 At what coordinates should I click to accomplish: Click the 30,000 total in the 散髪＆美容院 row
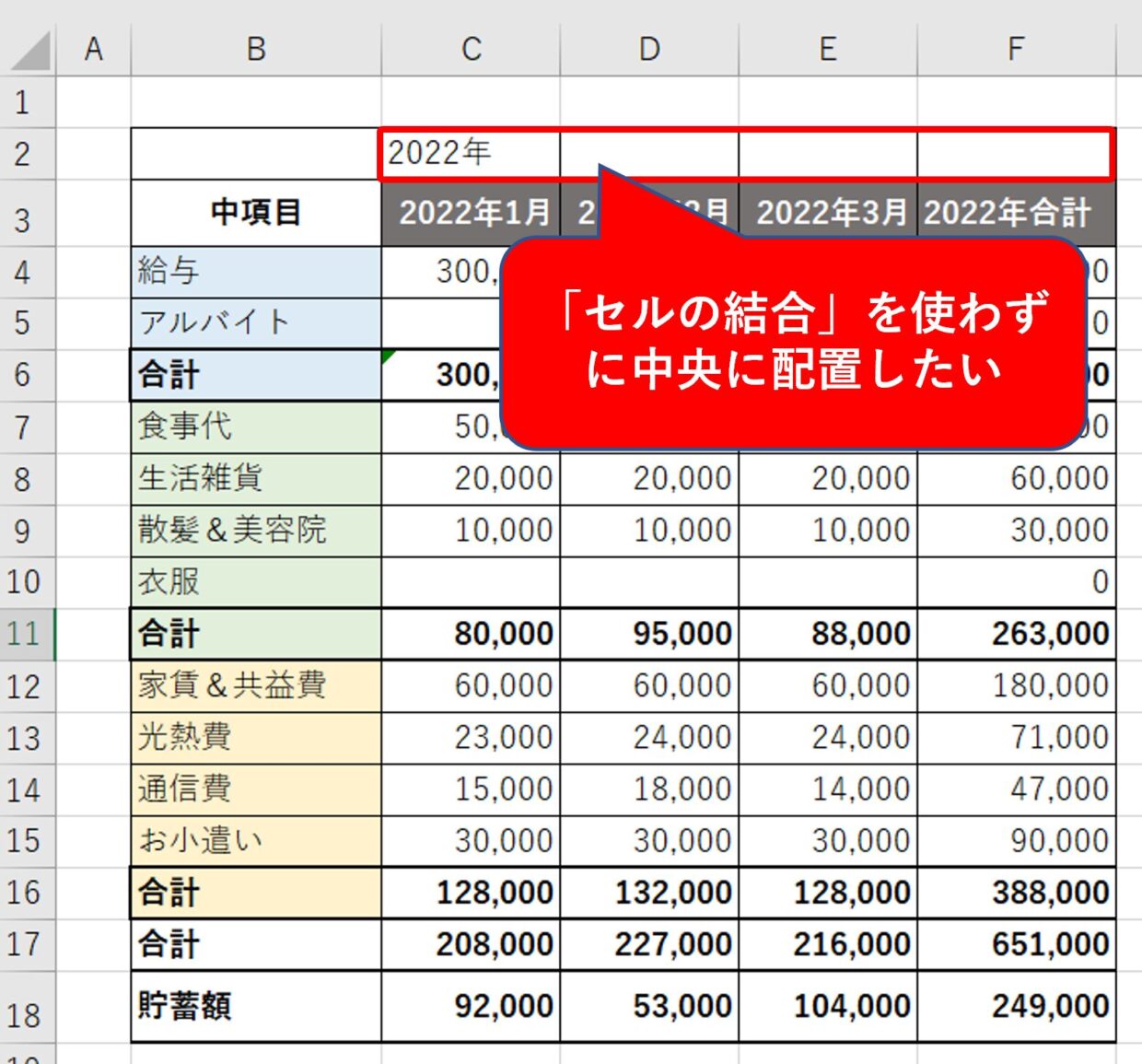[x=1016, y=531]
